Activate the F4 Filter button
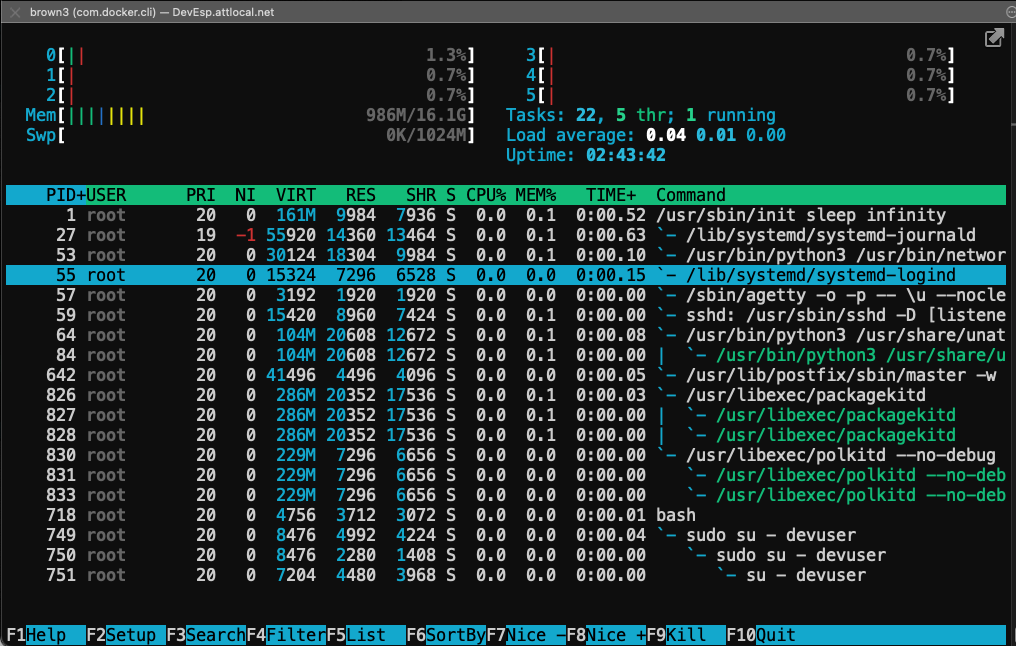The width and height of the screenshot is (1016, 646). pyautogui.click(x=286, y=635)
